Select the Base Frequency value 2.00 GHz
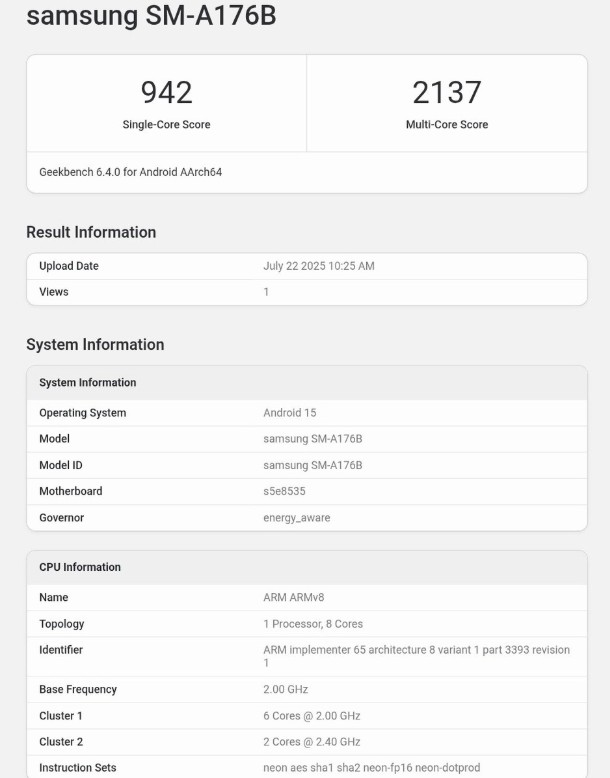The image size is (610, 778). point(285,690)
